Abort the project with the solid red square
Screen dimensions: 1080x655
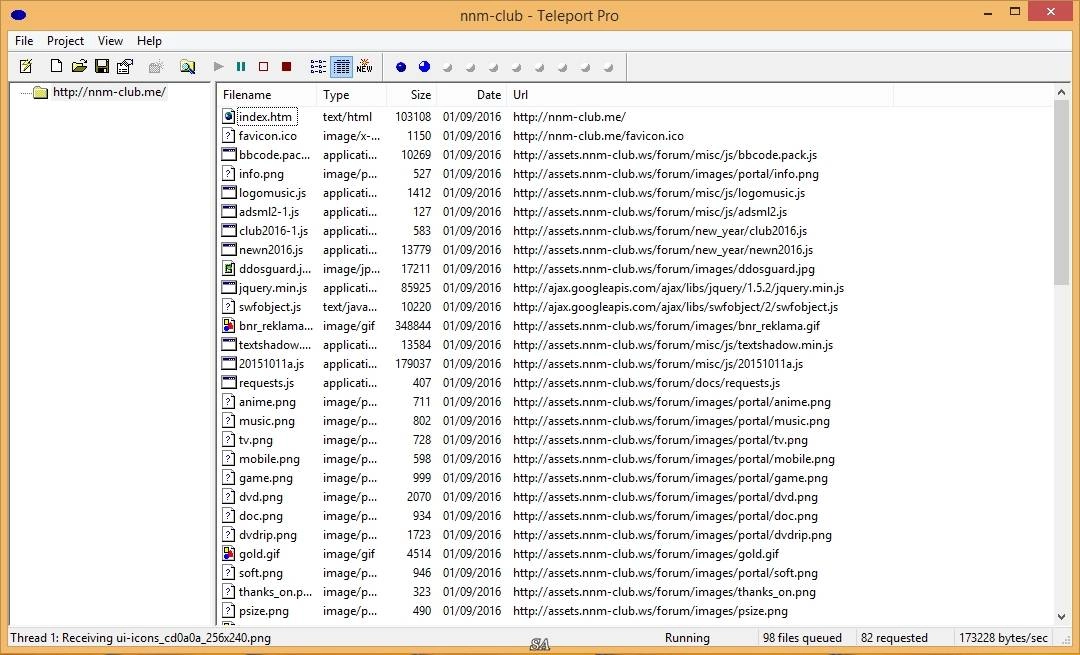(287, 67)
